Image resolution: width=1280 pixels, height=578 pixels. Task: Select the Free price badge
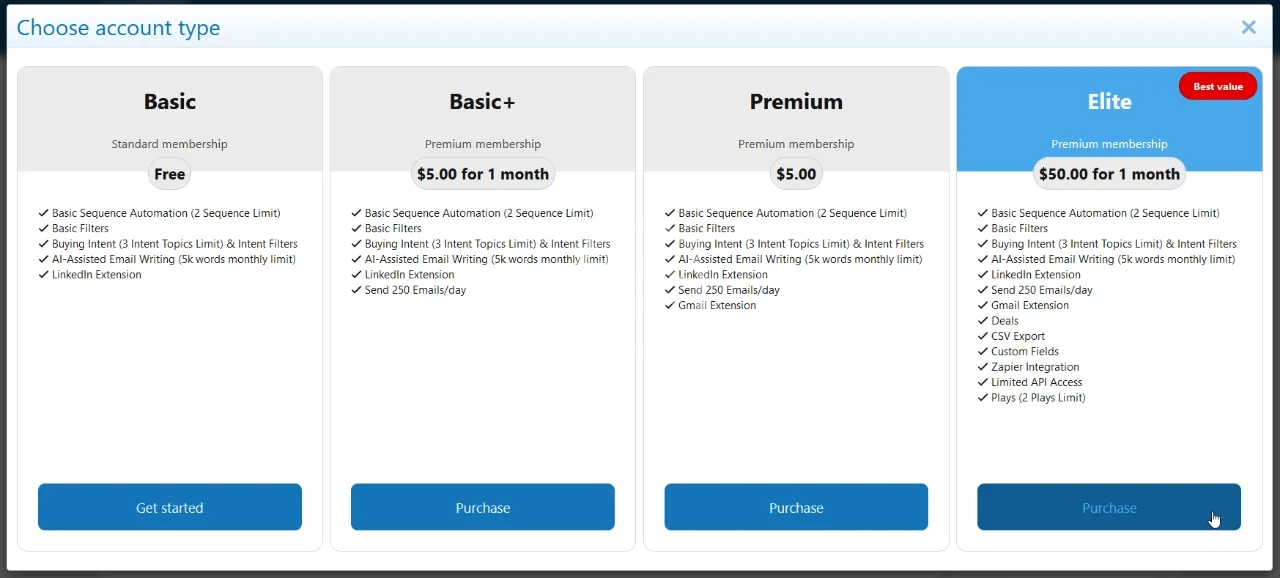[170, 174]
